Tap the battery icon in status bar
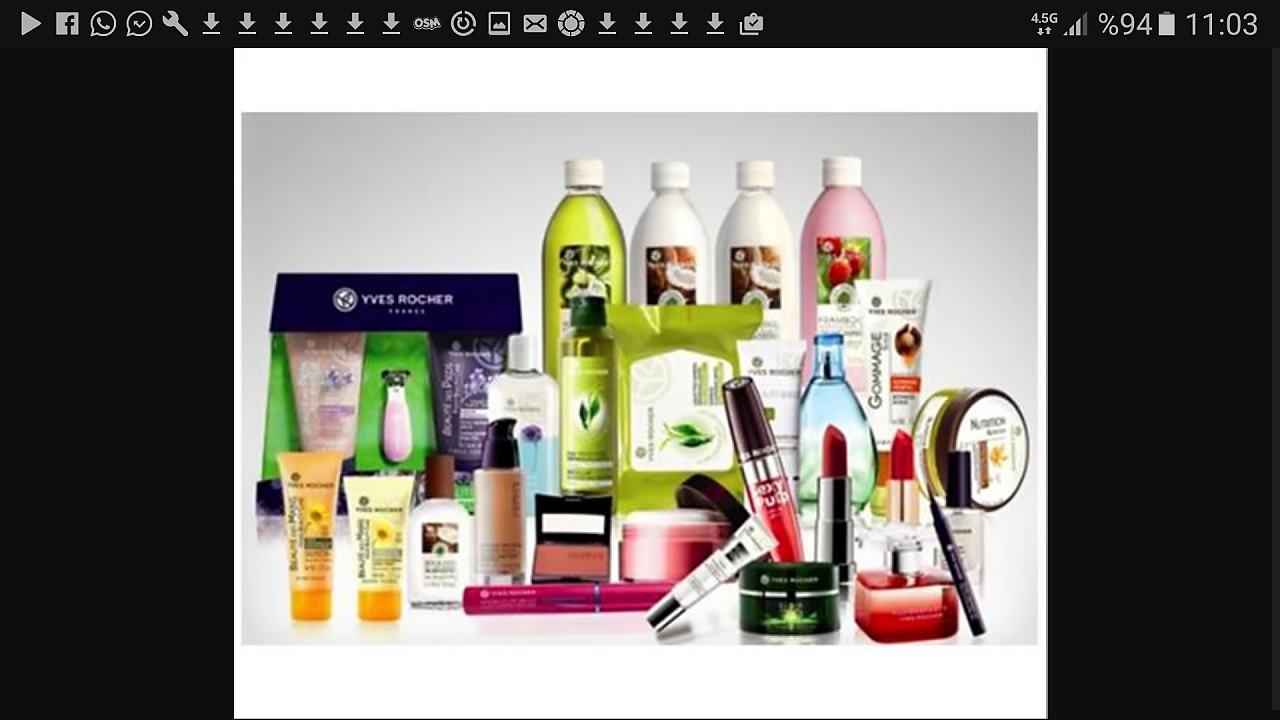Image resolution: width=1280 pixels, height=720 pixels. tap(1166, 23)
